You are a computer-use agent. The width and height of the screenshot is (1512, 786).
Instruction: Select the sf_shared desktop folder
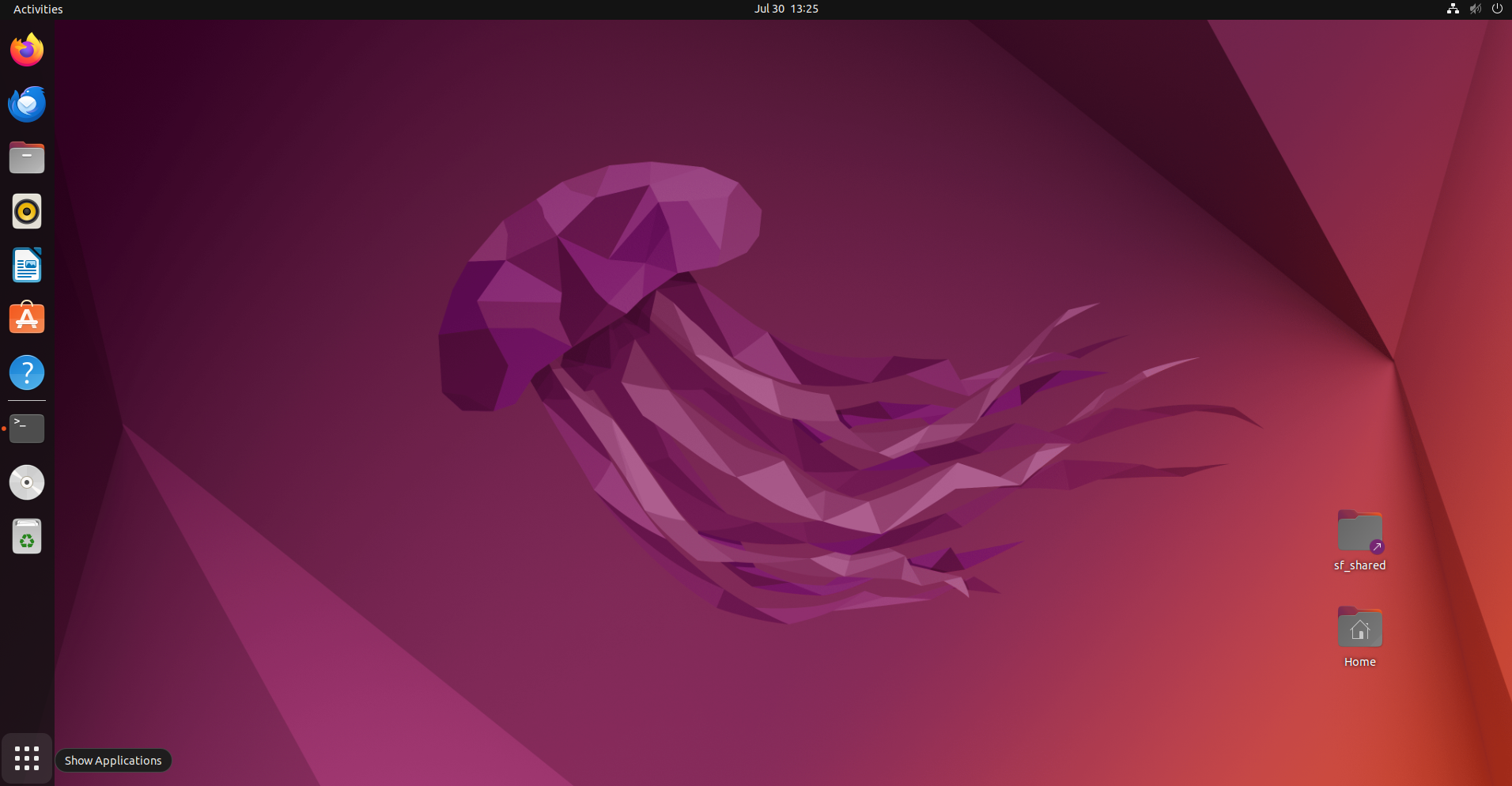1359,531
